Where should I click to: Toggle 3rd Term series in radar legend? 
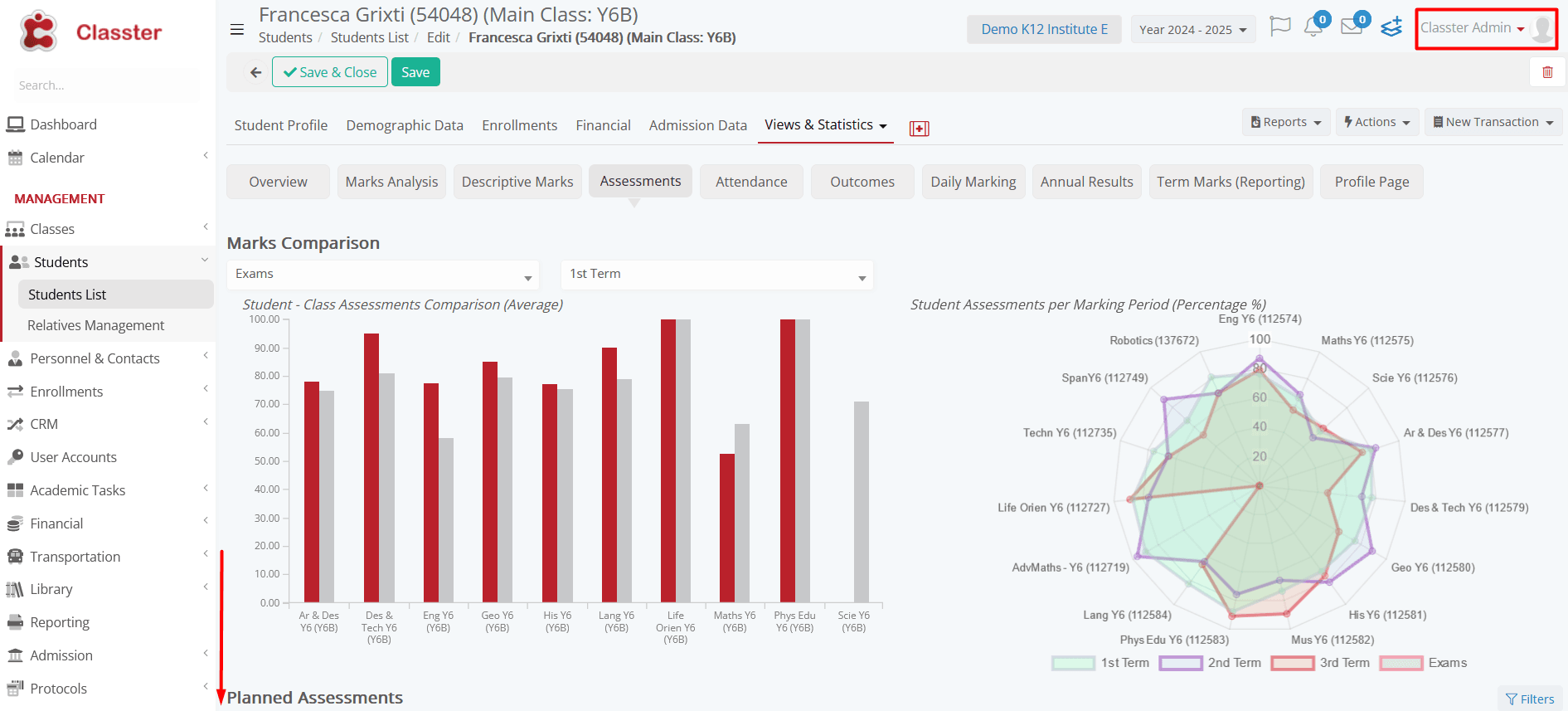pyautogui.click(x=1320, y=663)
